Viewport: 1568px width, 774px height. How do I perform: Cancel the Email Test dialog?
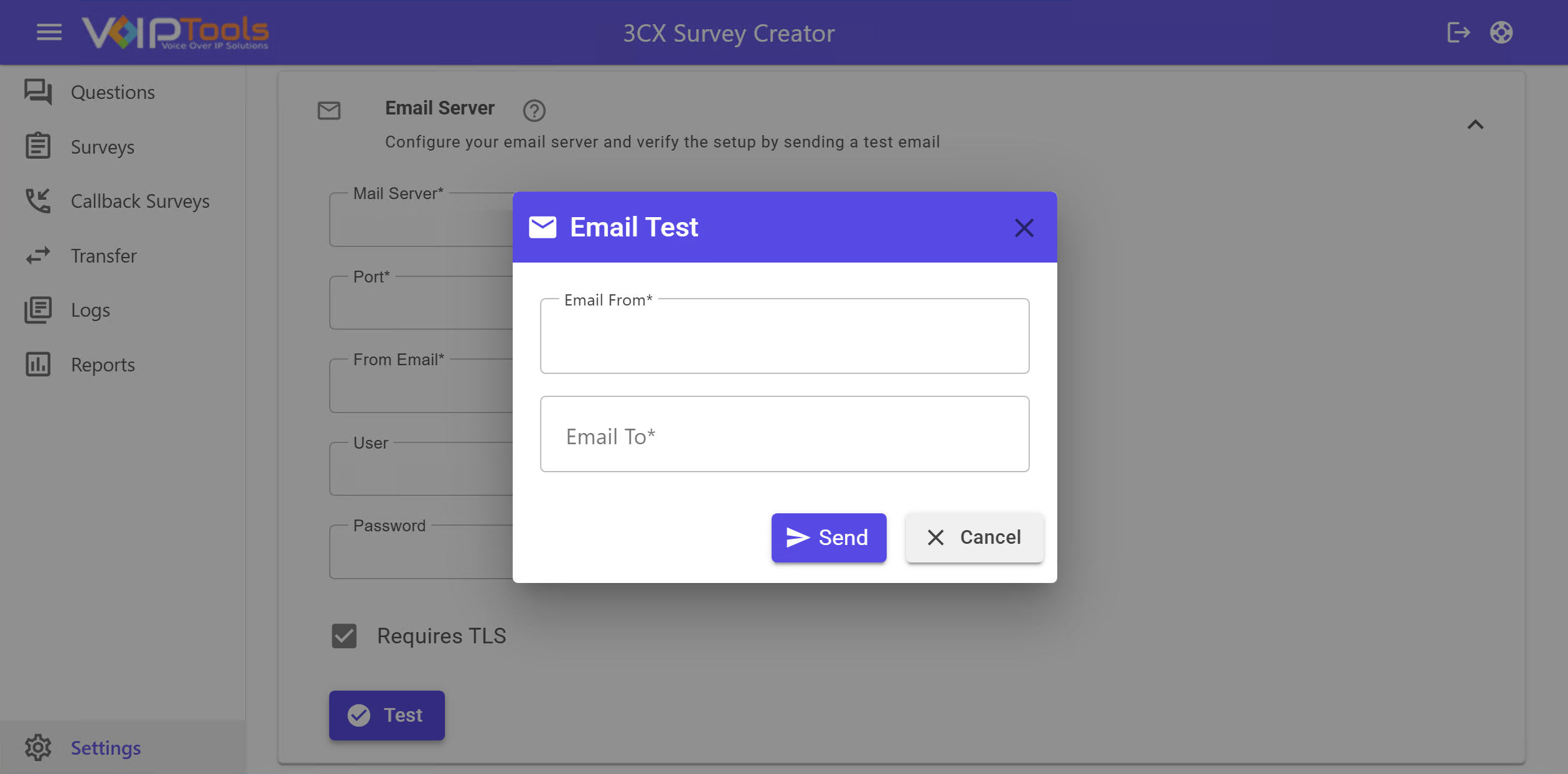click(974, 538)
